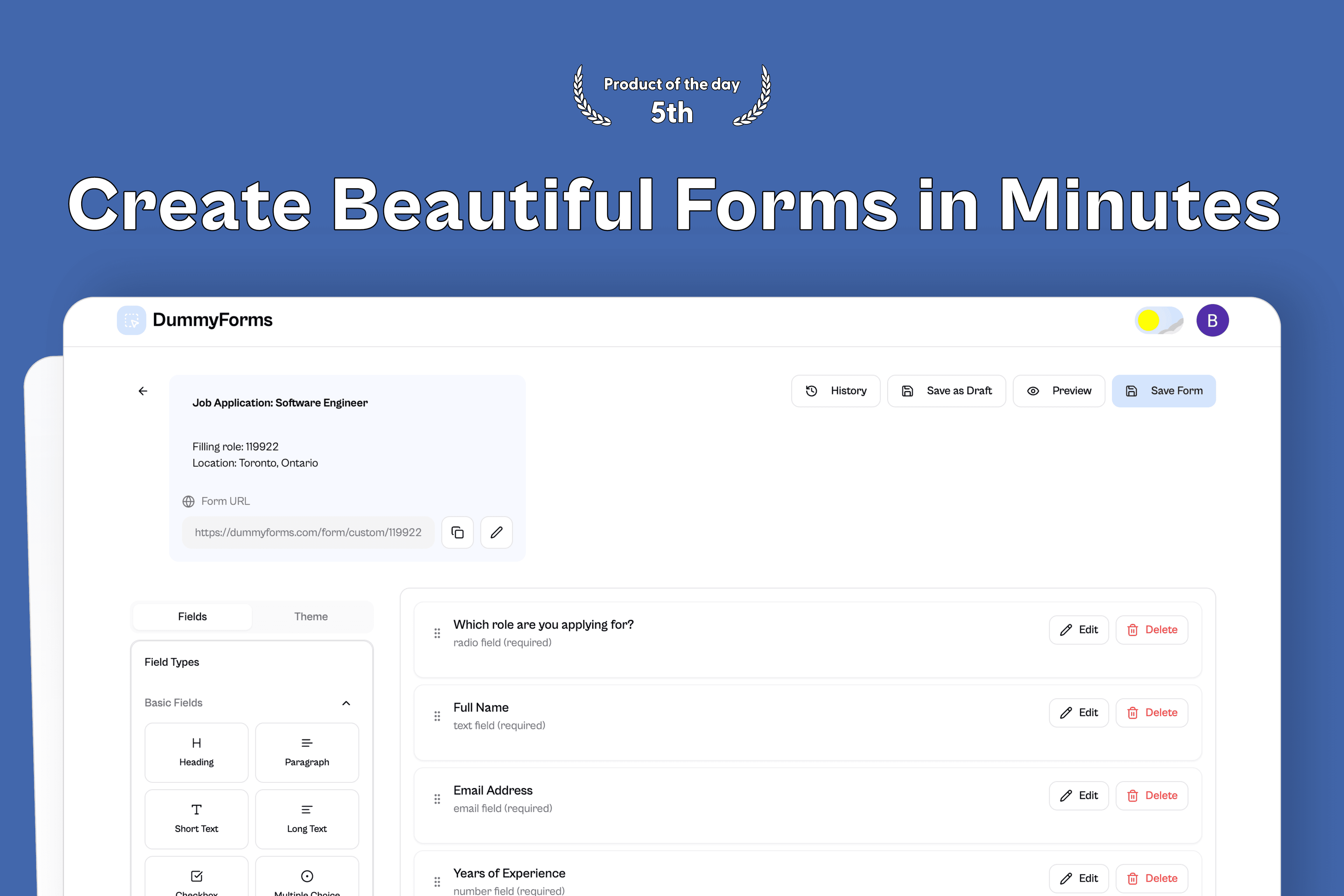The width and height of the screenshot is (1344, 896).
Task: Copy the form URL
Action: click(458, 533)
